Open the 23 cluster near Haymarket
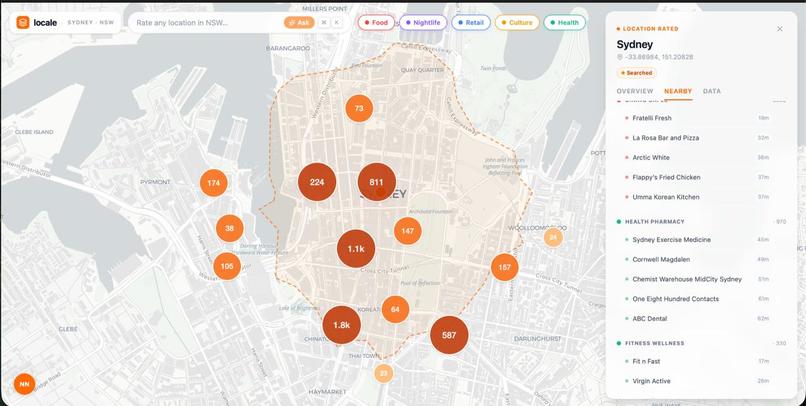The image size is (806, 406). 383,374
